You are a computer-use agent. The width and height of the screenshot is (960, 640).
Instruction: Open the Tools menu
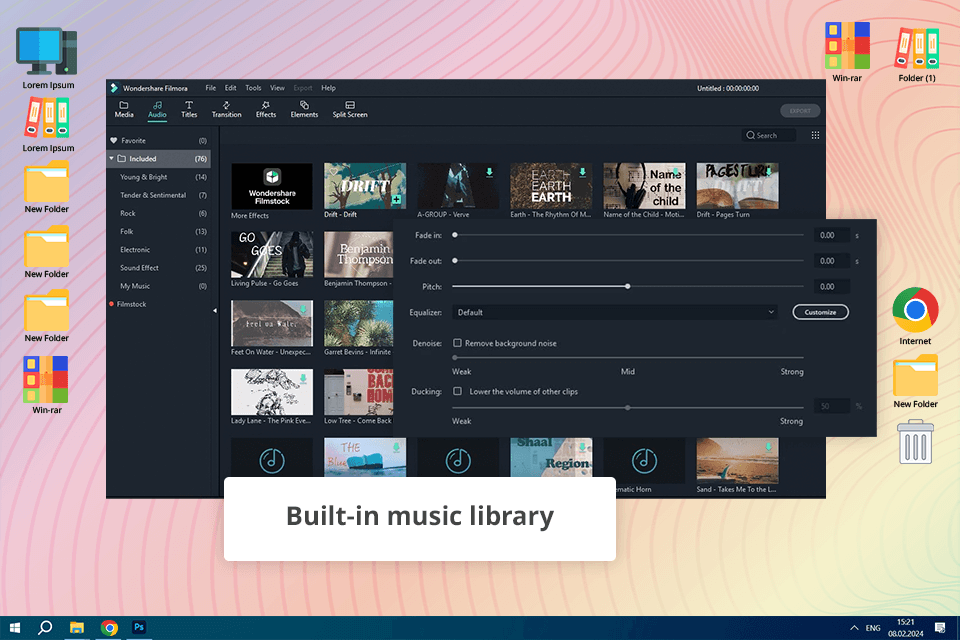pyautogui.click(x=253, y=88)
